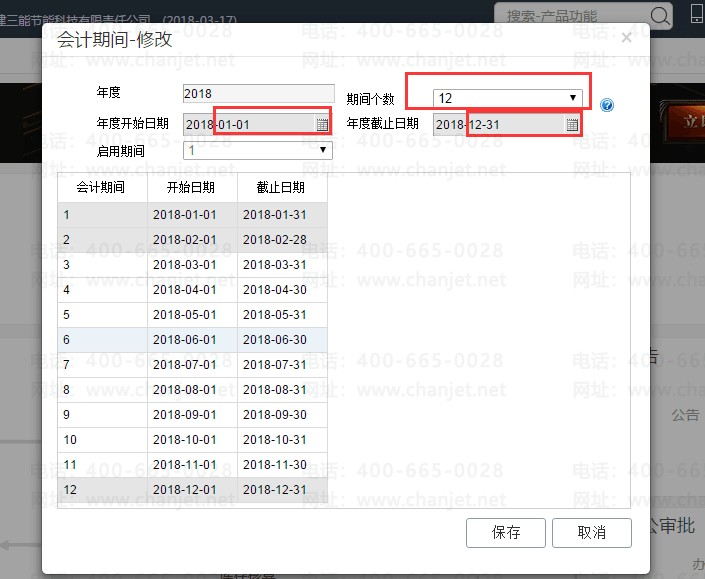Image resolution: width=705 pixels, height=579 pixels.
Task: Select period 1 row number cell
Action: [103, 215]
